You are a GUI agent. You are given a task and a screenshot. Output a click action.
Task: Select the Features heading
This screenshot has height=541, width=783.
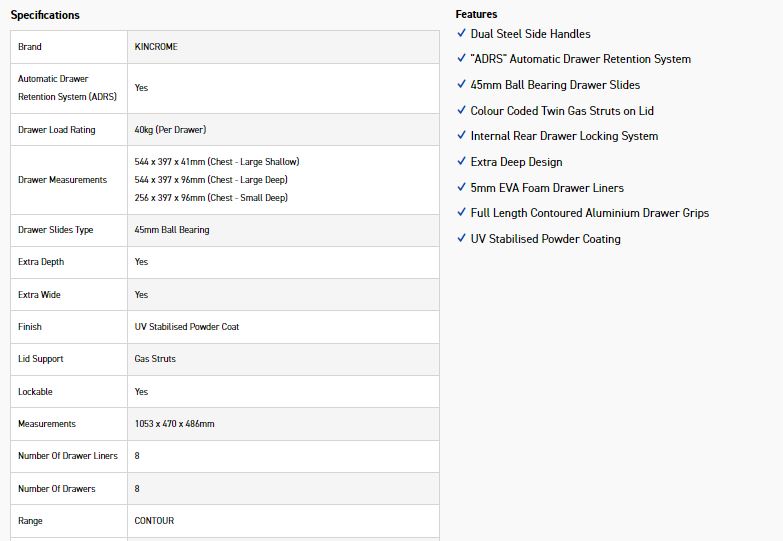[x=476, y=14]
